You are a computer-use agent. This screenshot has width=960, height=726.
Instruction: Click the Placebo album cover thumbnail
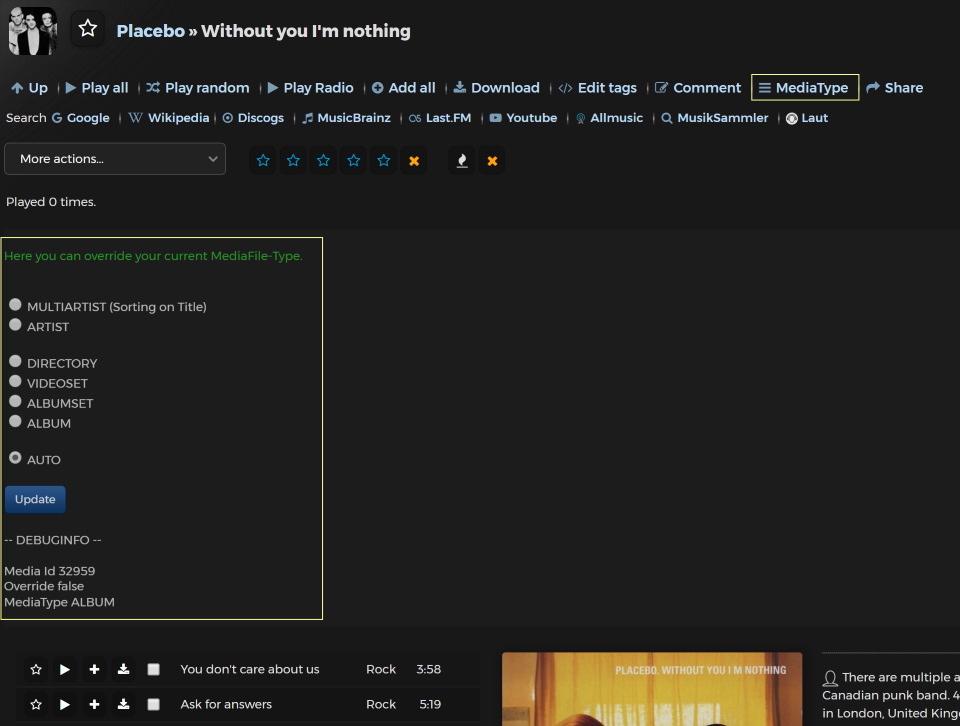[x=32, y=30]
